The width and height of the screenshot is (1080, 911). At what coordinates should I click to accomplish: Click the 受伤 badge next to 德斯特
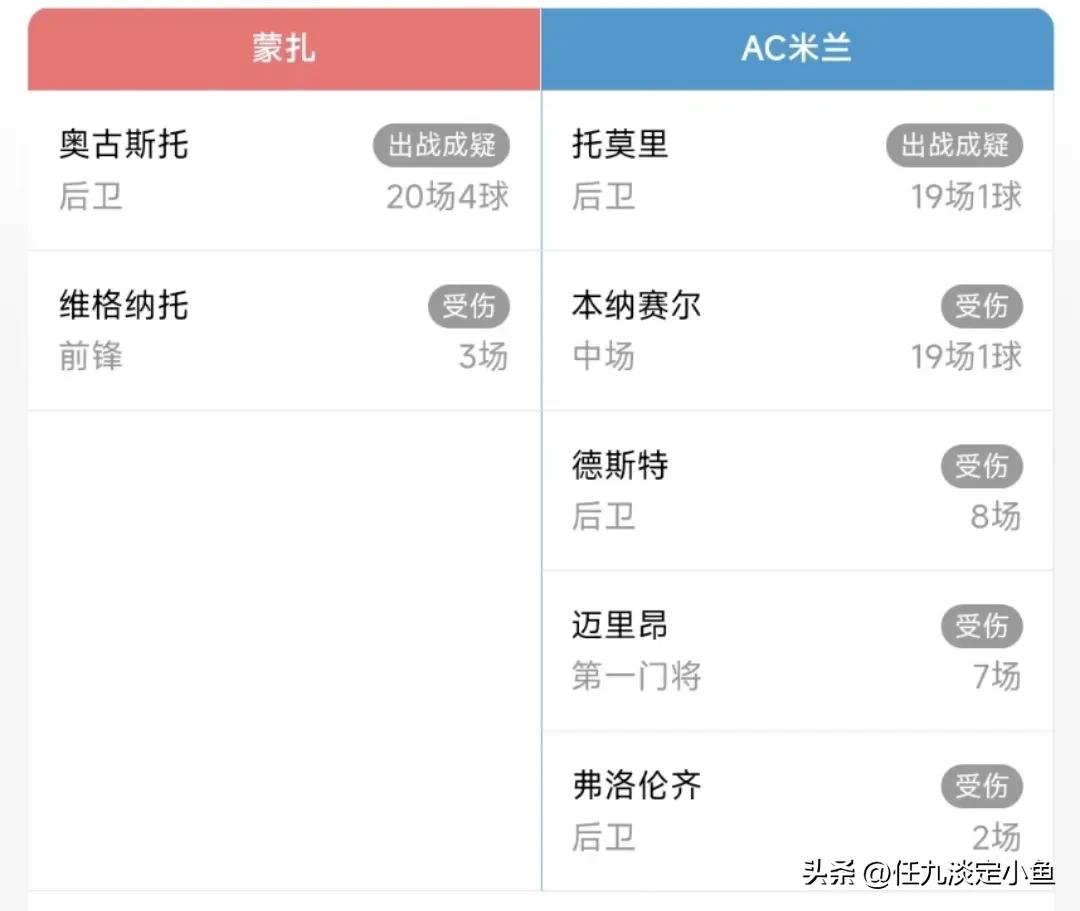click(x=983, y=466)
